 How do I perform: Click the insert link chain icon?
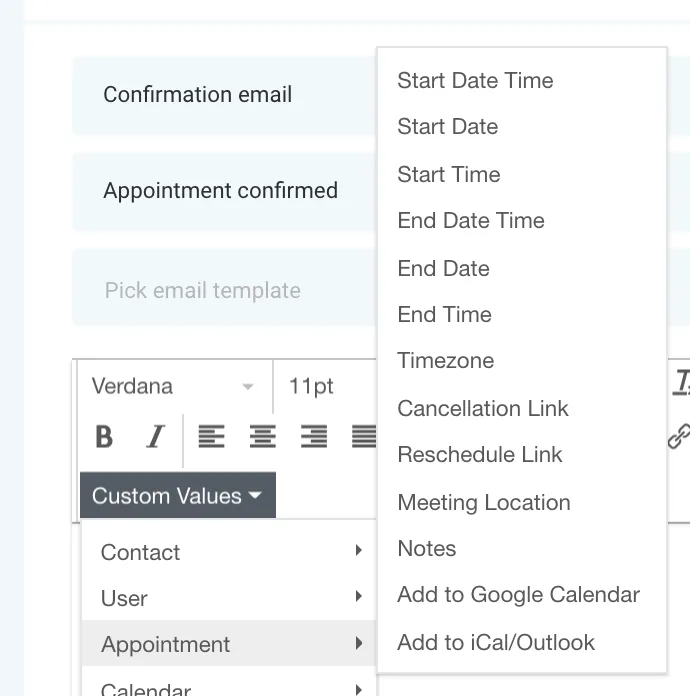(679, 436)
